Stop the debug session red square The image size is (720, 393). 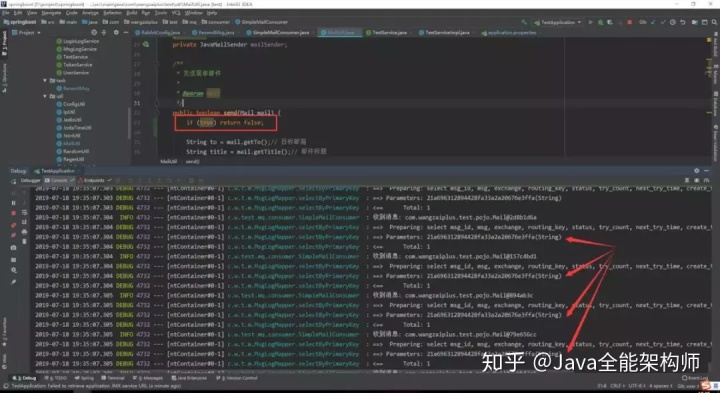pos(13,213)
